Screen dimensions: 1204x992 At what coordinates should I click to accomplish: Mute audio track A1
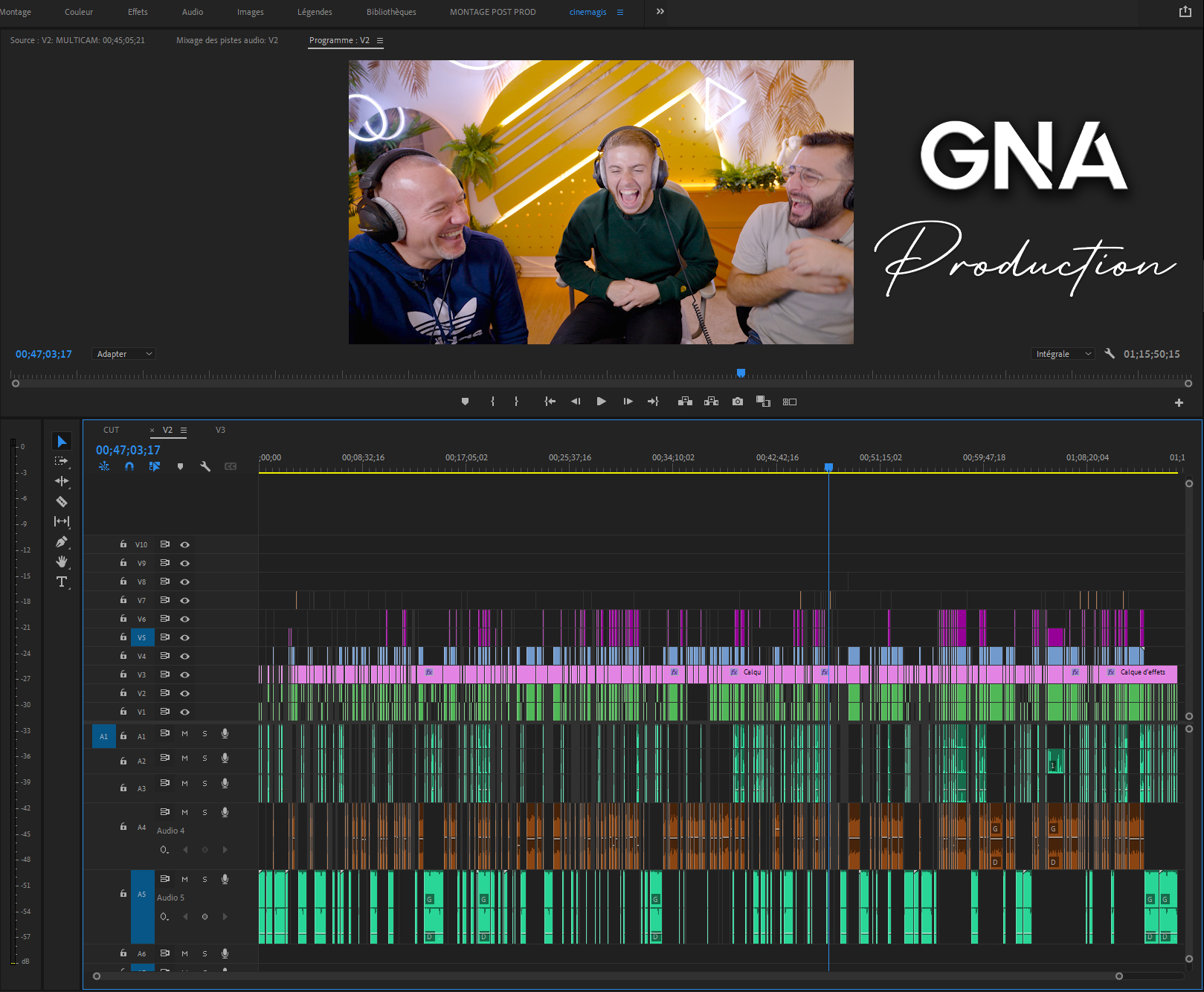tap(184, 734)
